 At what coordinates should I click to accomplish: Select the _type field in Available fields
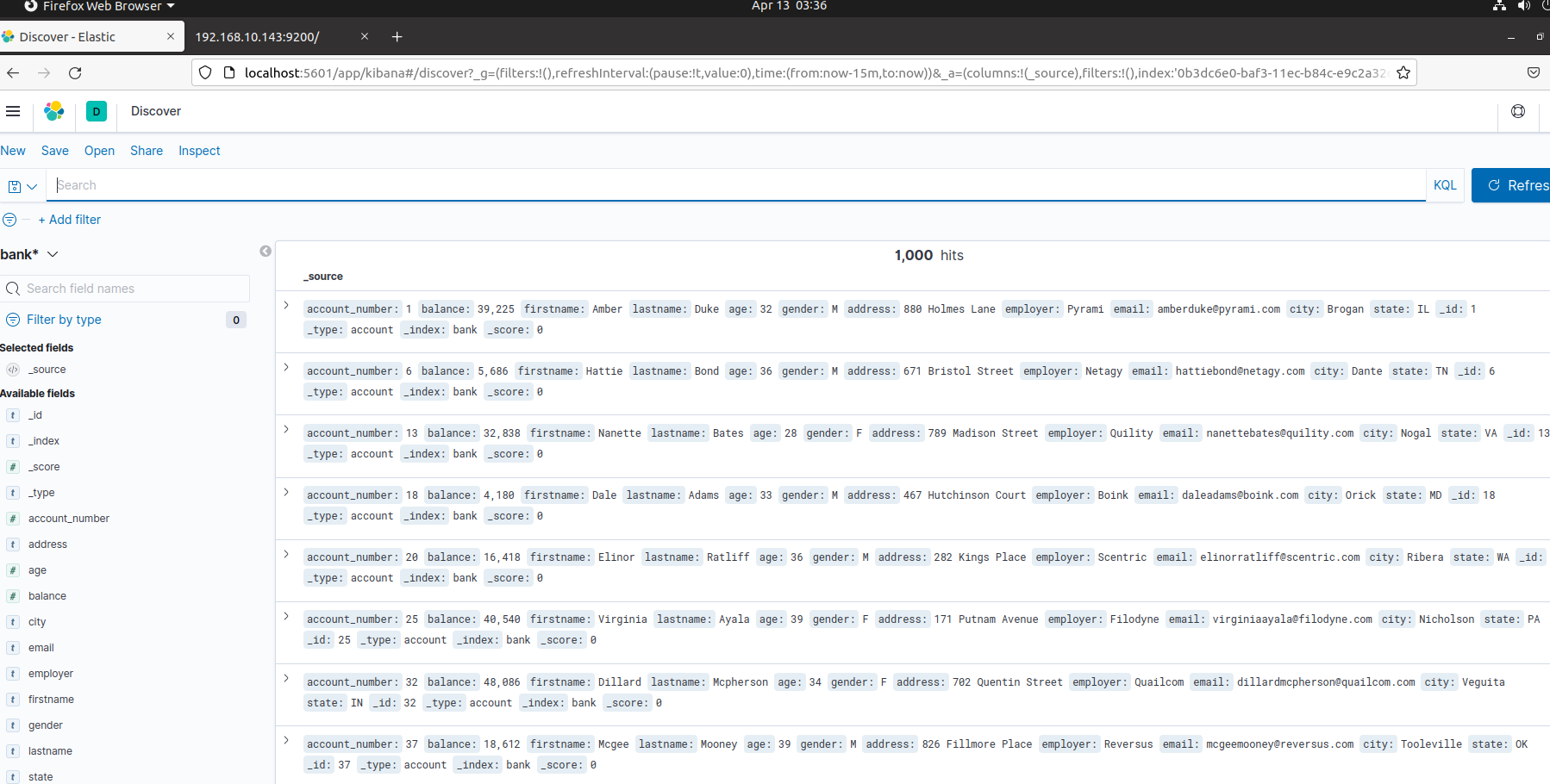[x=41, y=493]
